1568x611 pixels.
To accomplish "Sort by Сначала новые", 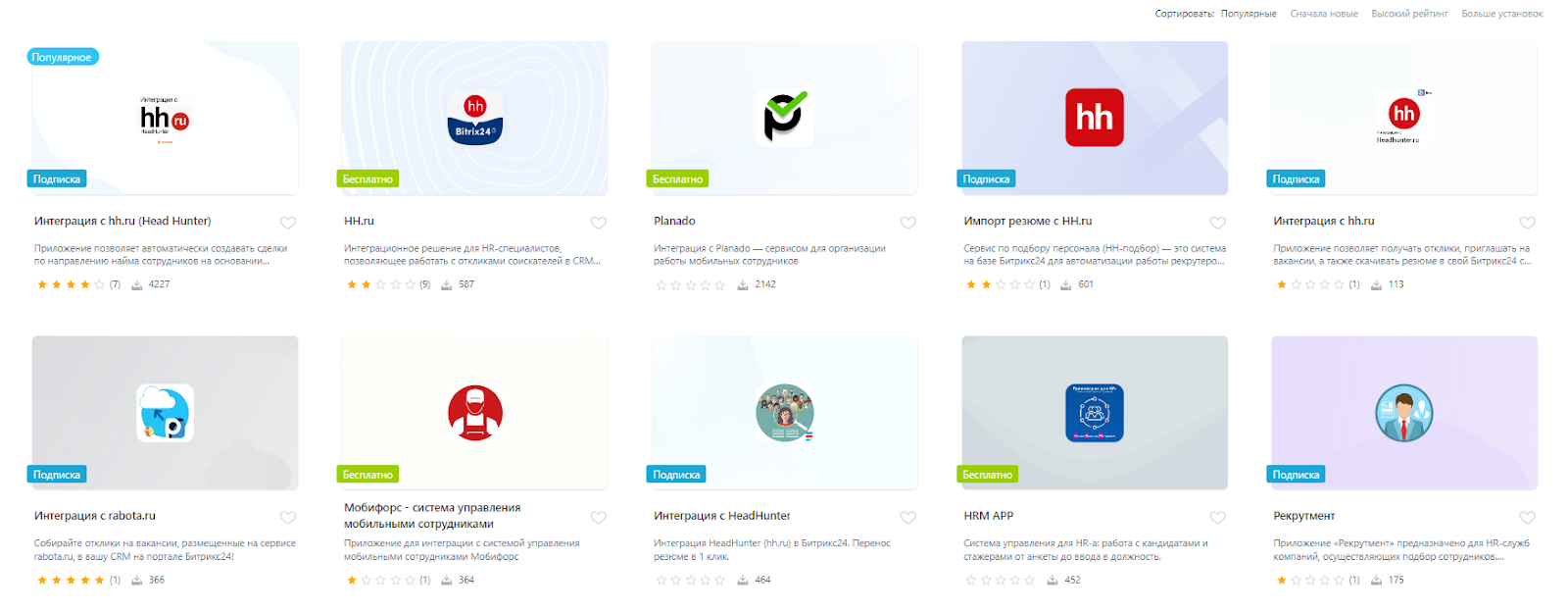I will point(1324,14).
